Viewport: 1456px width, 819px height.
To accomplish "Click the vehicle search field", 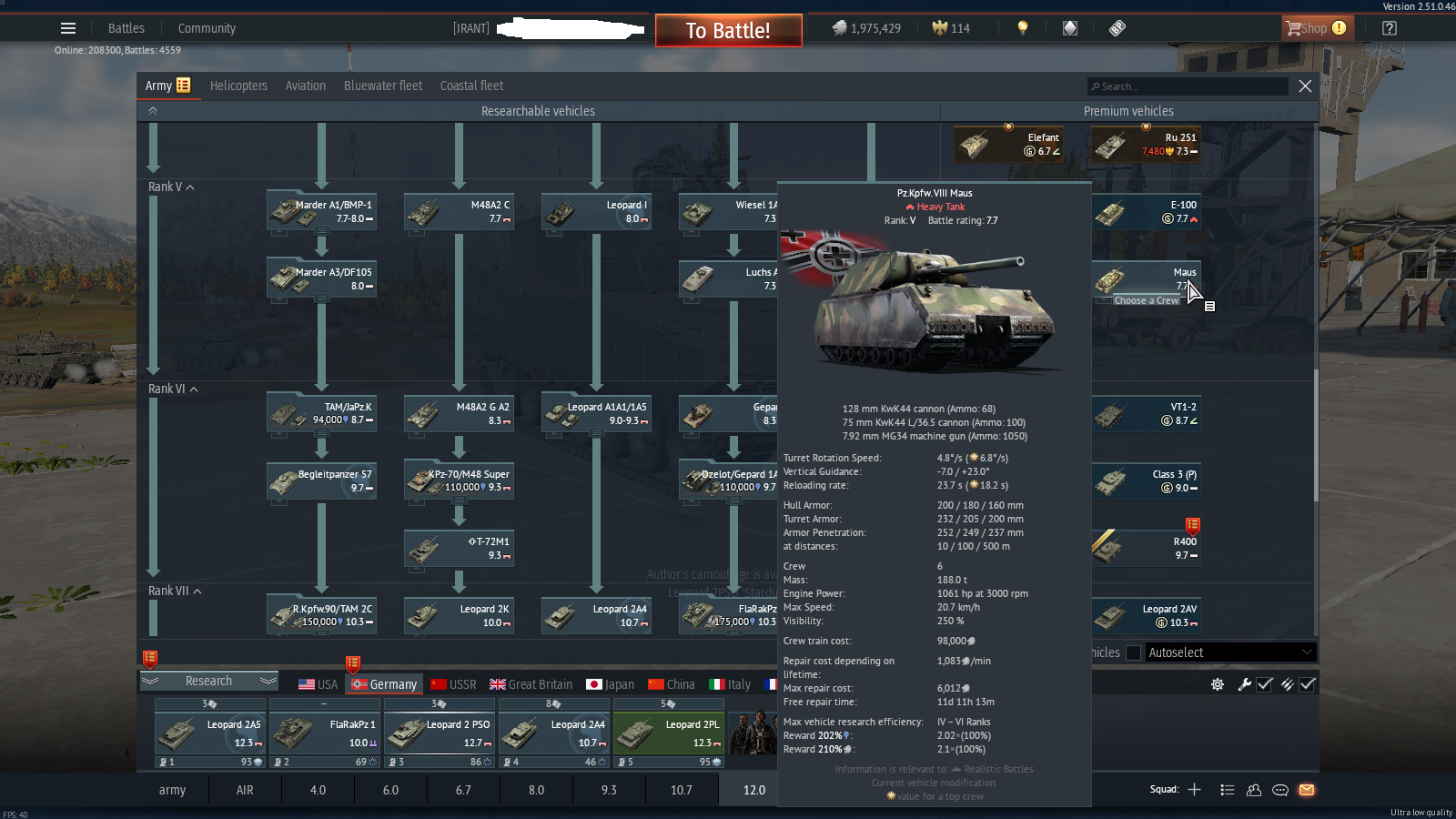I will pos(1188,86).
